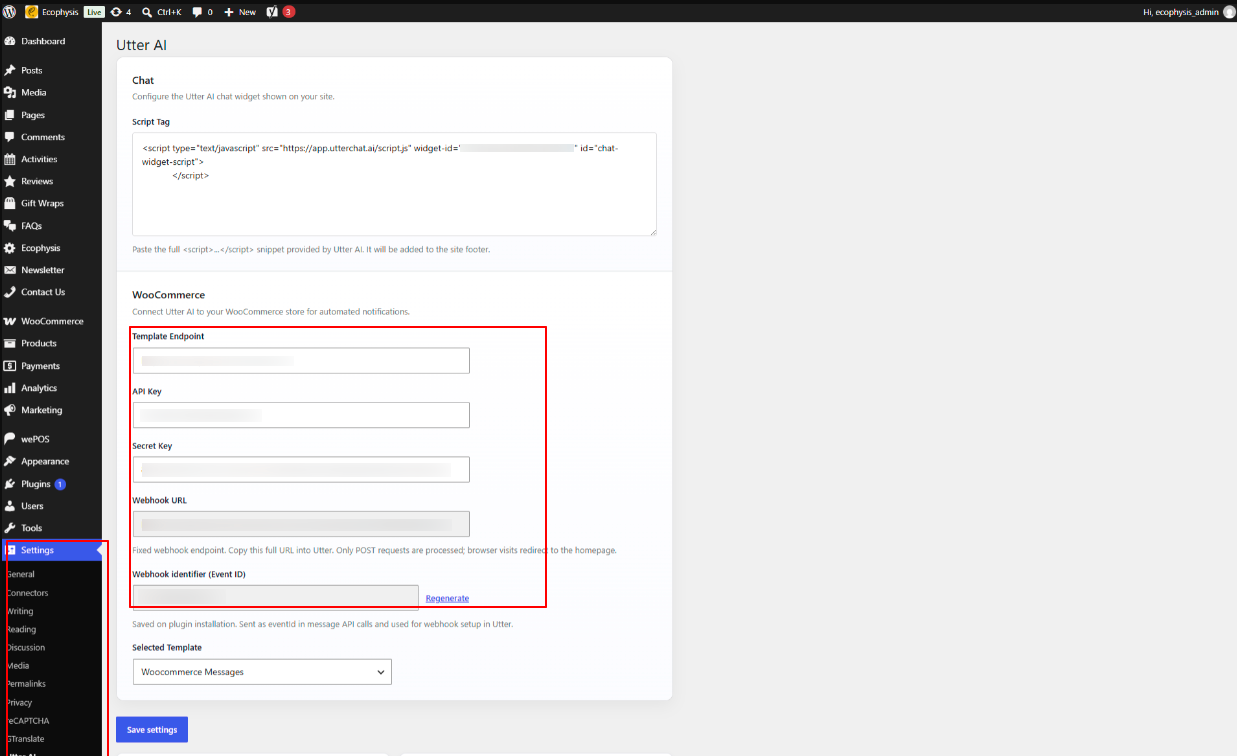Click the Webhook URL read-only field
The image size is (1237, 756).
point(301,524)
